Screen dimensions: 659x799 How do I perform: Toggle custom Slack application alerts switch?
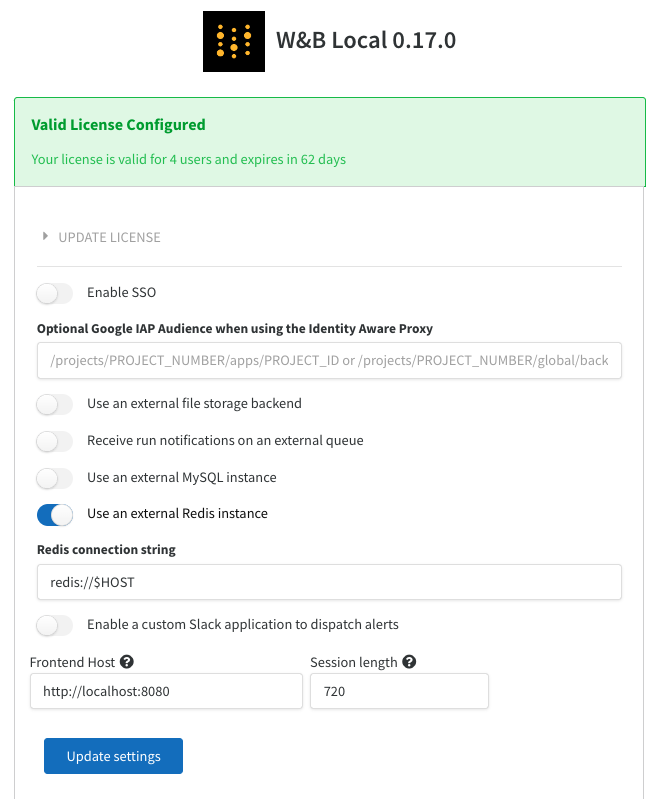tap(55, 626)
